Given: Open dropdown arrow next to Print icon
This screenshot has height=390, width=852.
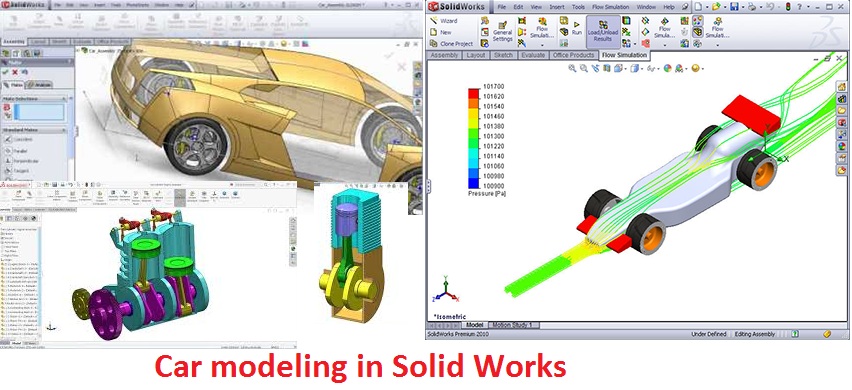Looking at the screenshot, I should (x=760, y=8).
